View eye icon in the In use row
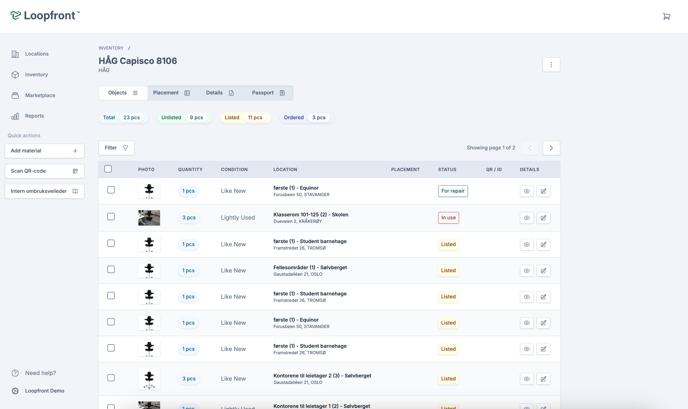Image resolution: width=688 pixels, height=409 pixels. (527, 218)
